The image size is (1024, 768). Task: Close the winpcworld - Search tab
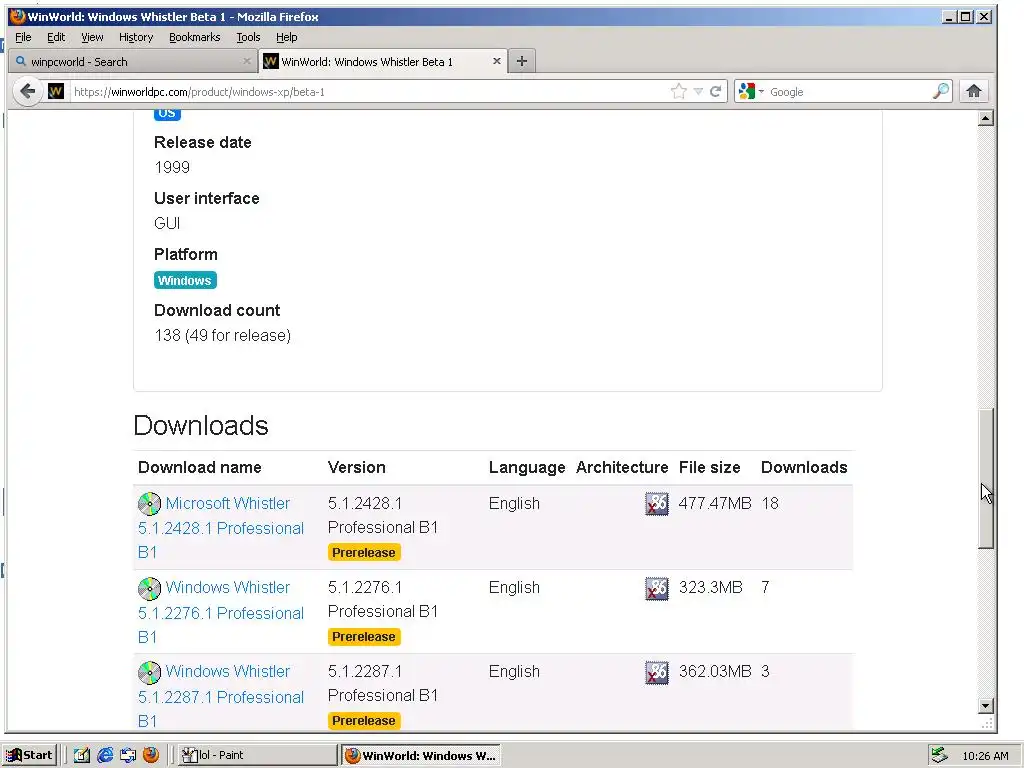click(246, 61)
